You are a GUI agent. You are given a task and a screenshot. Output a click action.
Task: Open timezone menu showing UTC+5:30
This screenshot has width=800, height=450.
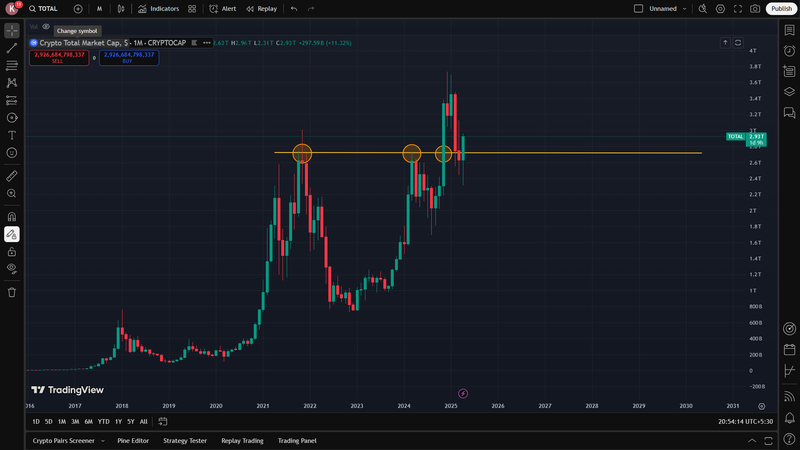[x=745, y=421]
